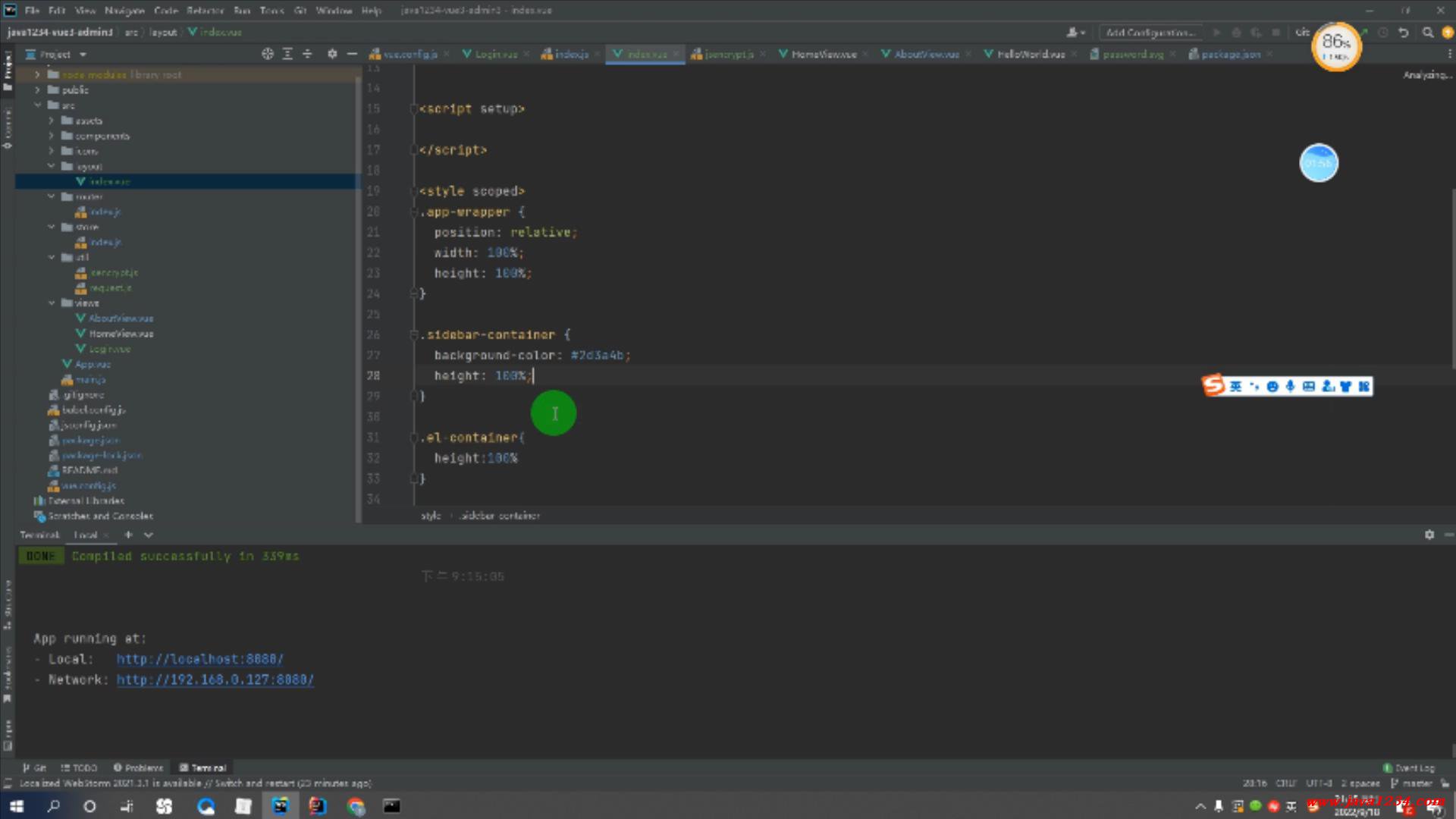Hide the Project tool window

(x=352, y=54)
